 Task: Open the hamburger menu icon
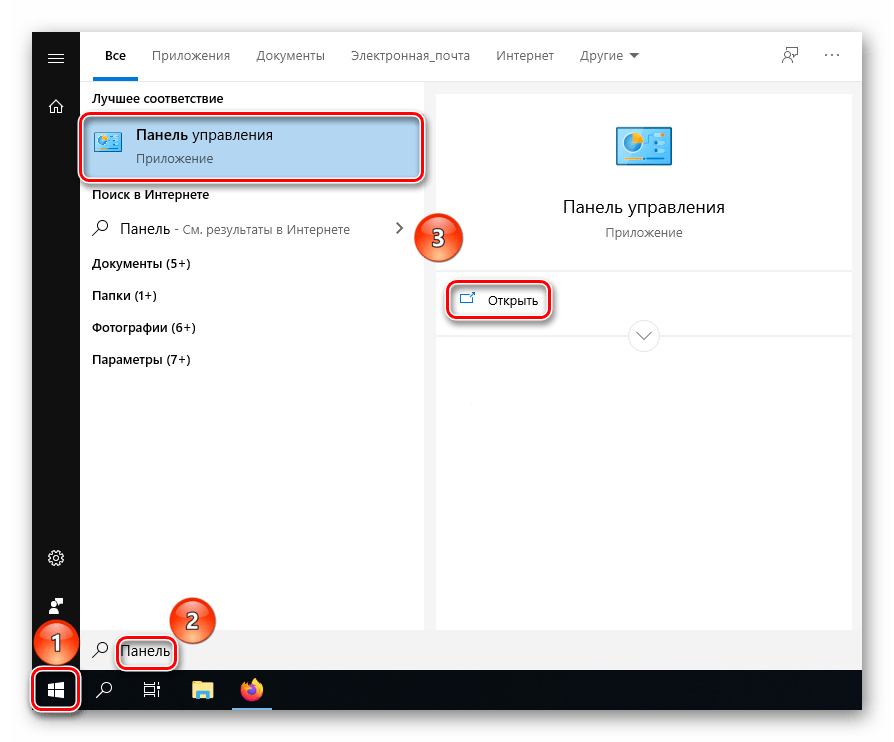point(56,58)
